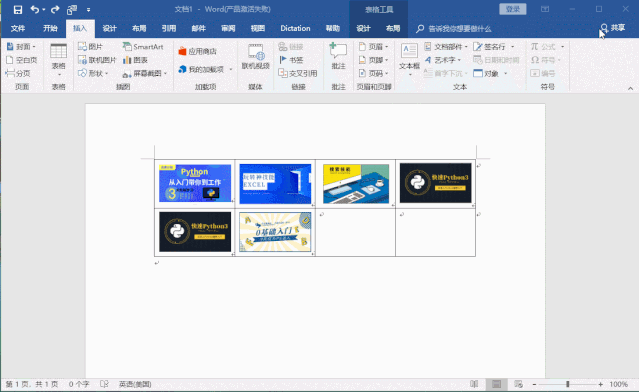Image resolution: width=639 pixels, height=392 pixels.
Task: Insert online video with 联机视频
Action: (x=256, y=57)
